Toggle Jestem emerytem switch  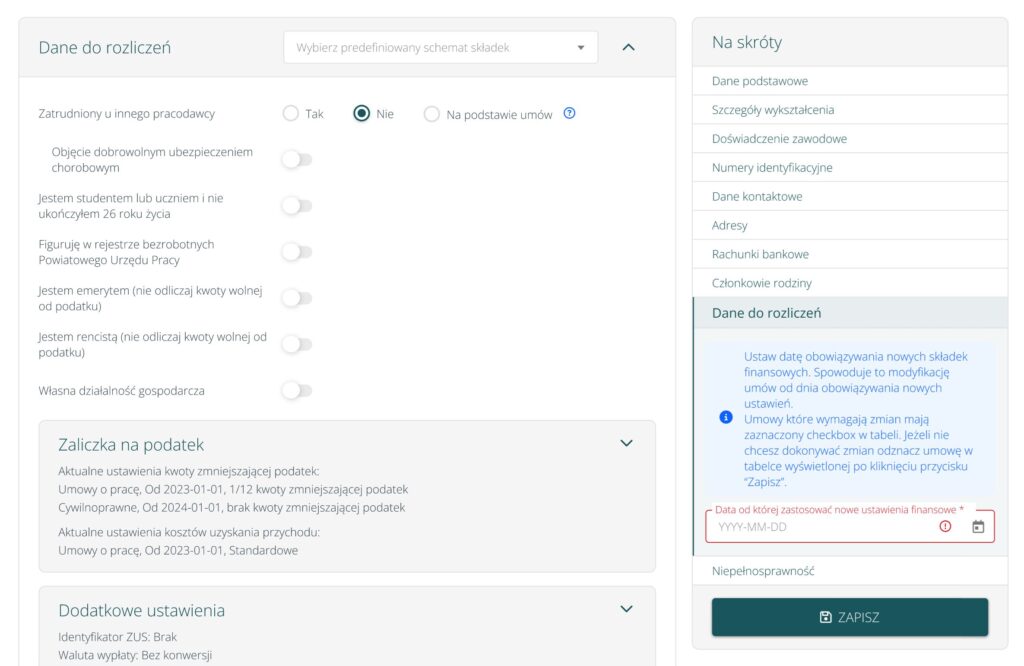coord(296,298)
